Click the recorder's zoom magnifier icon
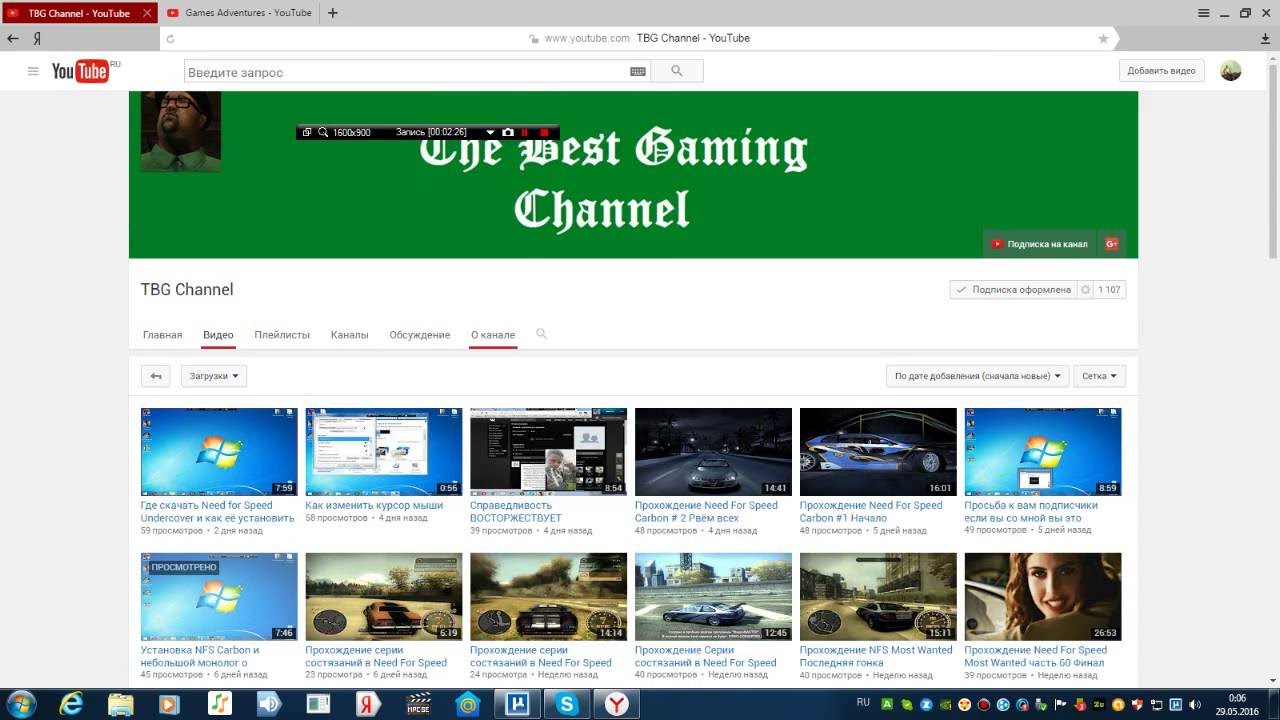 (x=323, y=132)
